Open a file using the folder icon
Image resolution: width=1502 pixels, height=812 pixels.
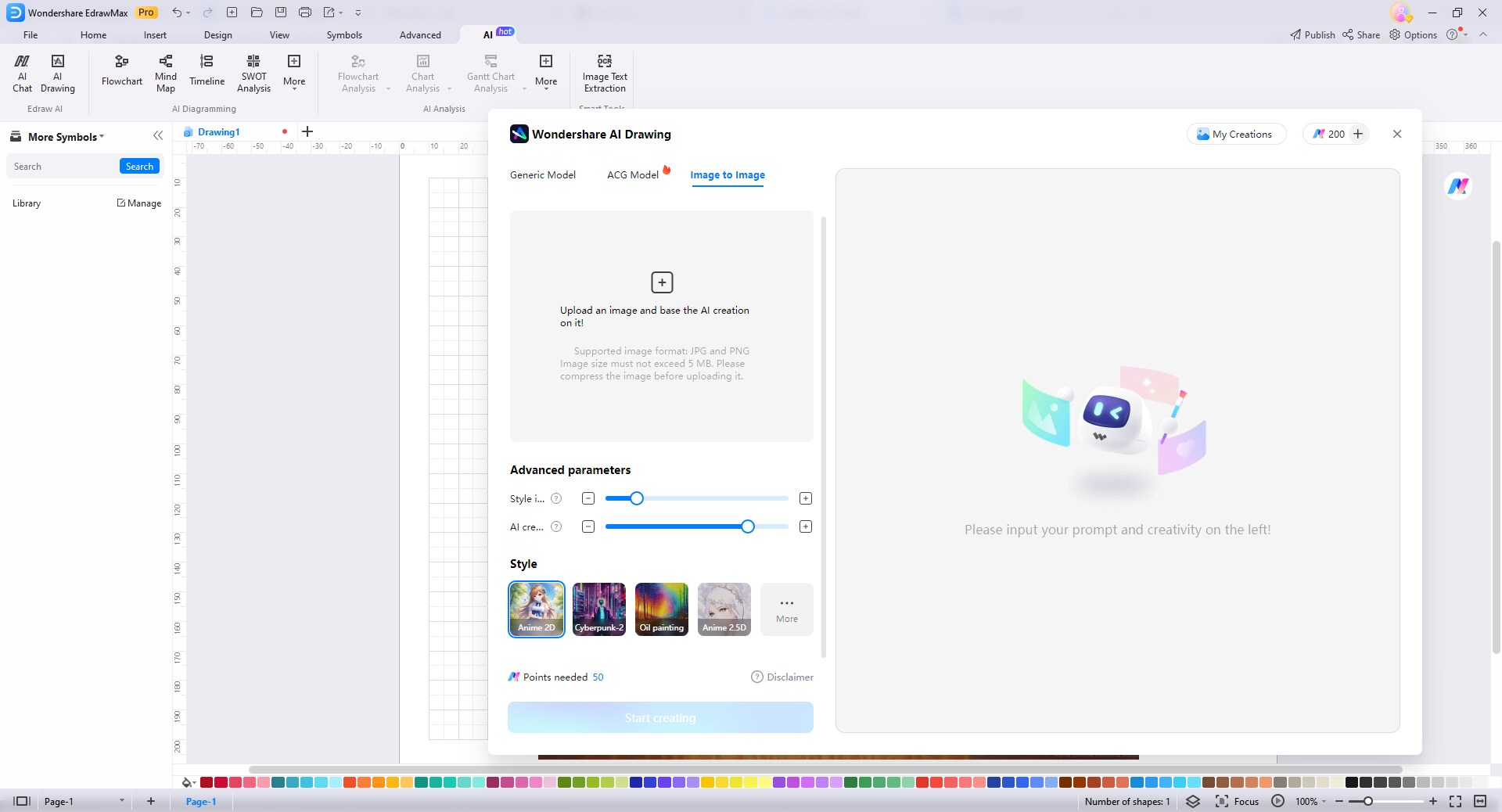(257, 13)
